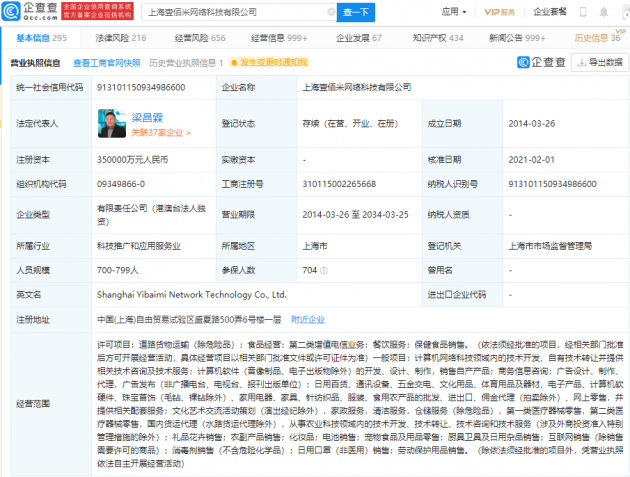This screenshot has height=477, width=630.
Task: Switch to the 基本信息 tab
Action: coord(41,38)
